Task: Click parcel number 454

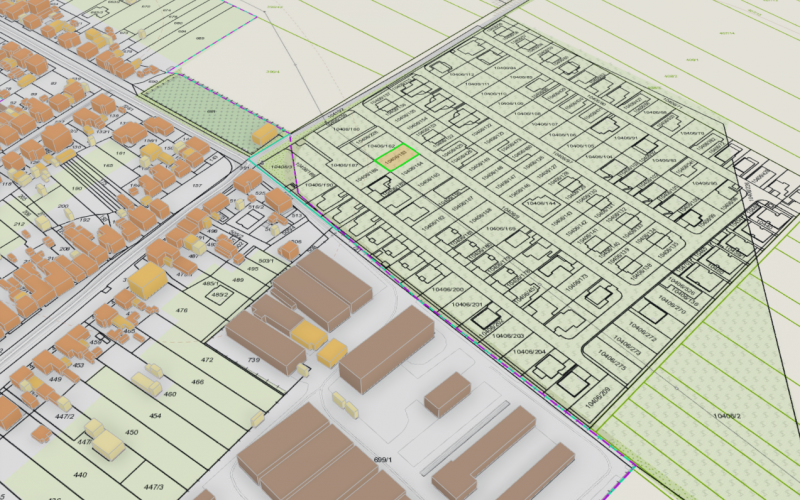Action: [155, 414]
